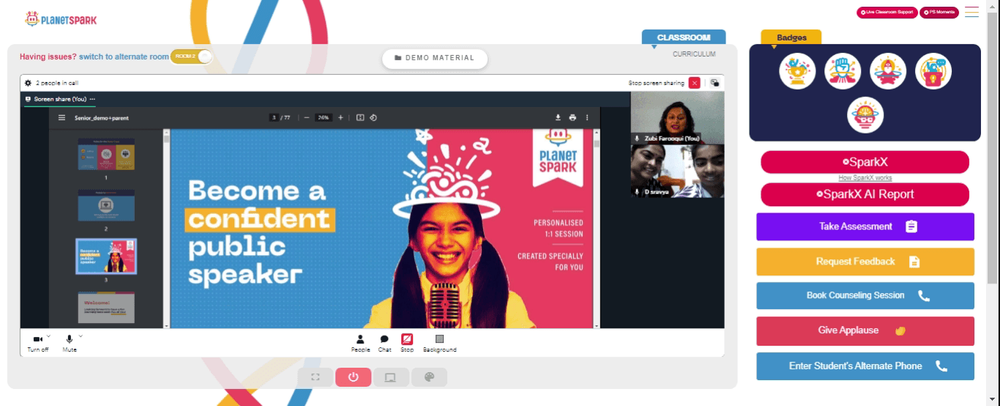1000x406 pixels.
Task: Click Request Feedback button
Action: pos(865,261)
